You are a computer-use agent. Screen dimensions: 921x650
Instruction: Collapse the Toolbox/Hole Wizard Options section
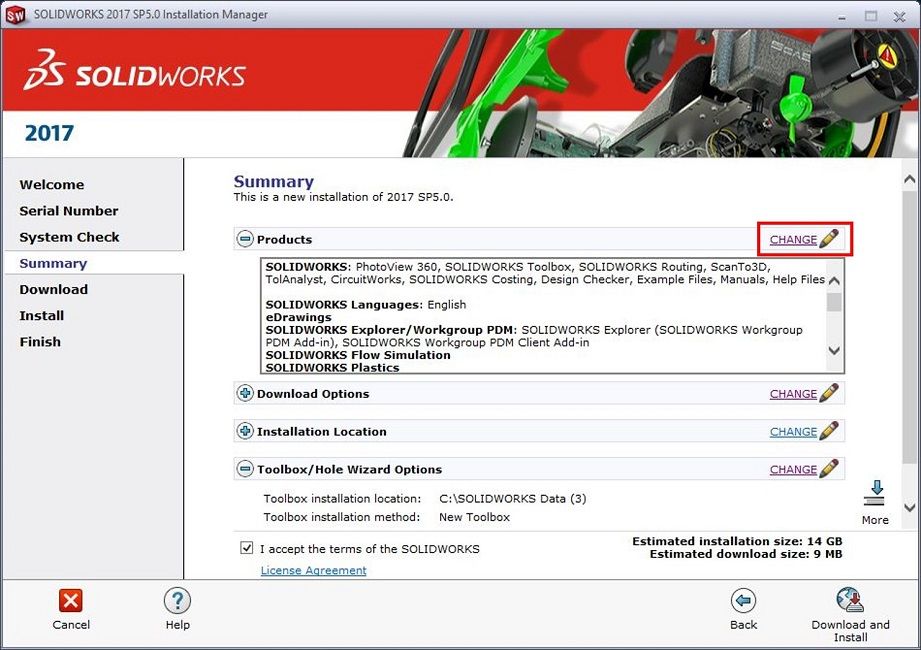pos(245,469)
